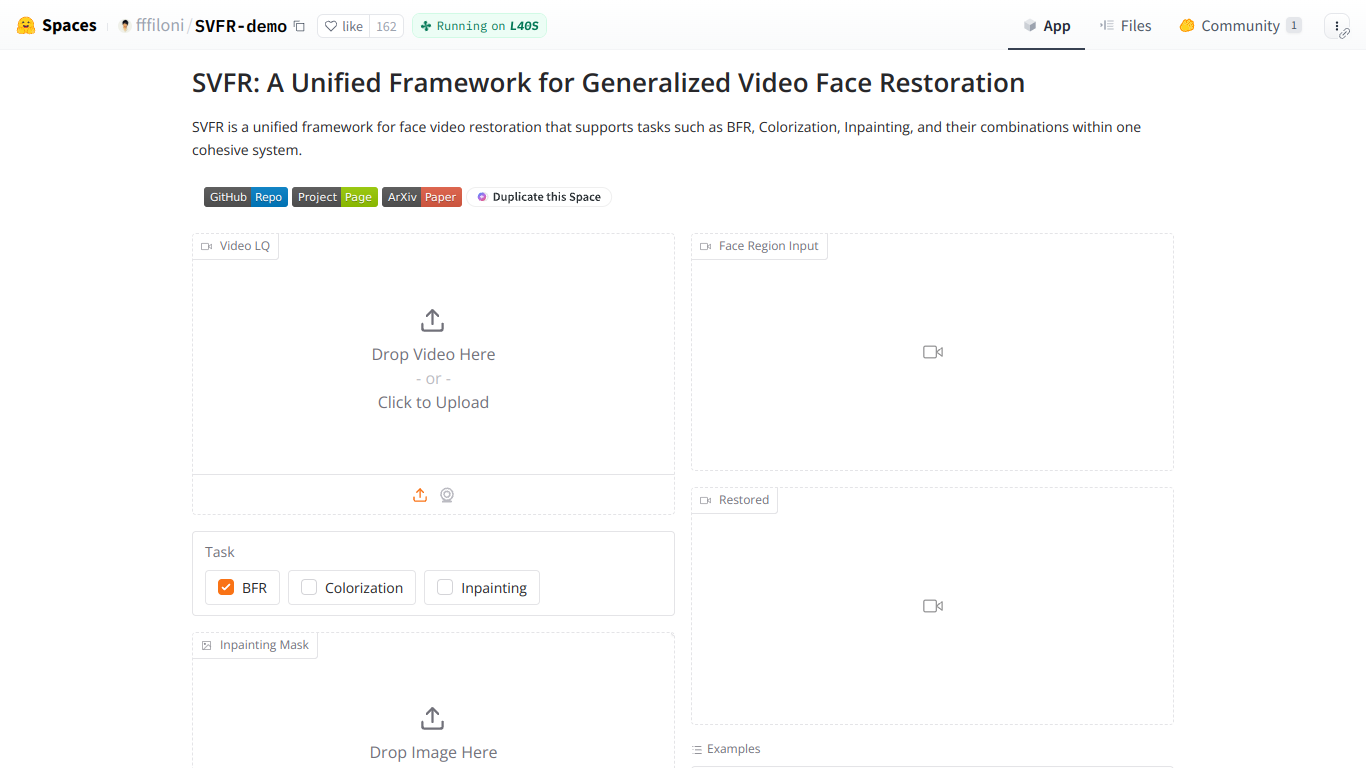The image size is (1366, 768).
Task: Click the Restored label
Action: point(735,500)
